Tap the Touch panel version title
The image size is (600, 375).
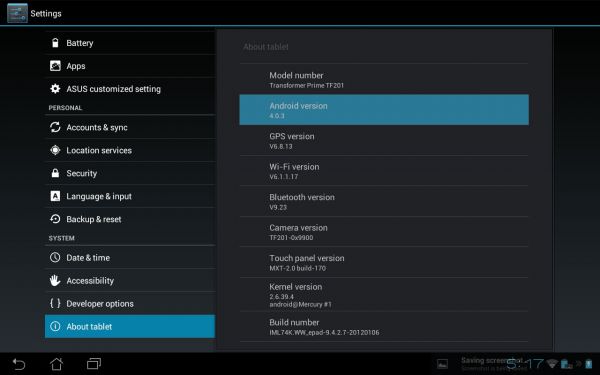click(307, 258)
